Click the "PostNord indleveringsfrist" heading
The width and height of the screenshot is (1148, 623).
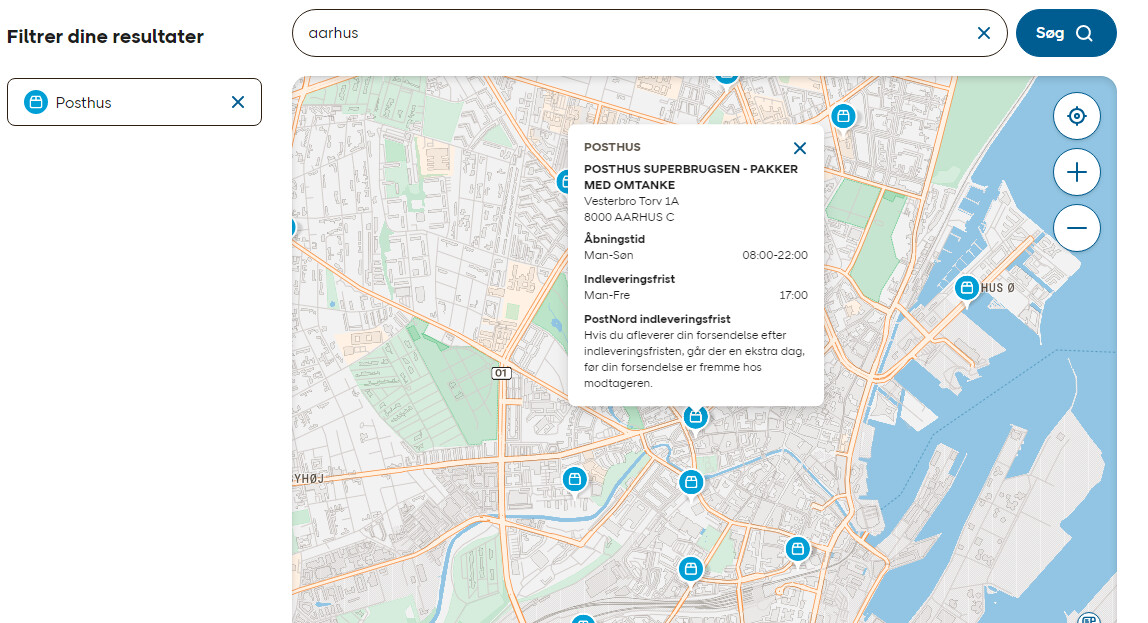(657, 319)
